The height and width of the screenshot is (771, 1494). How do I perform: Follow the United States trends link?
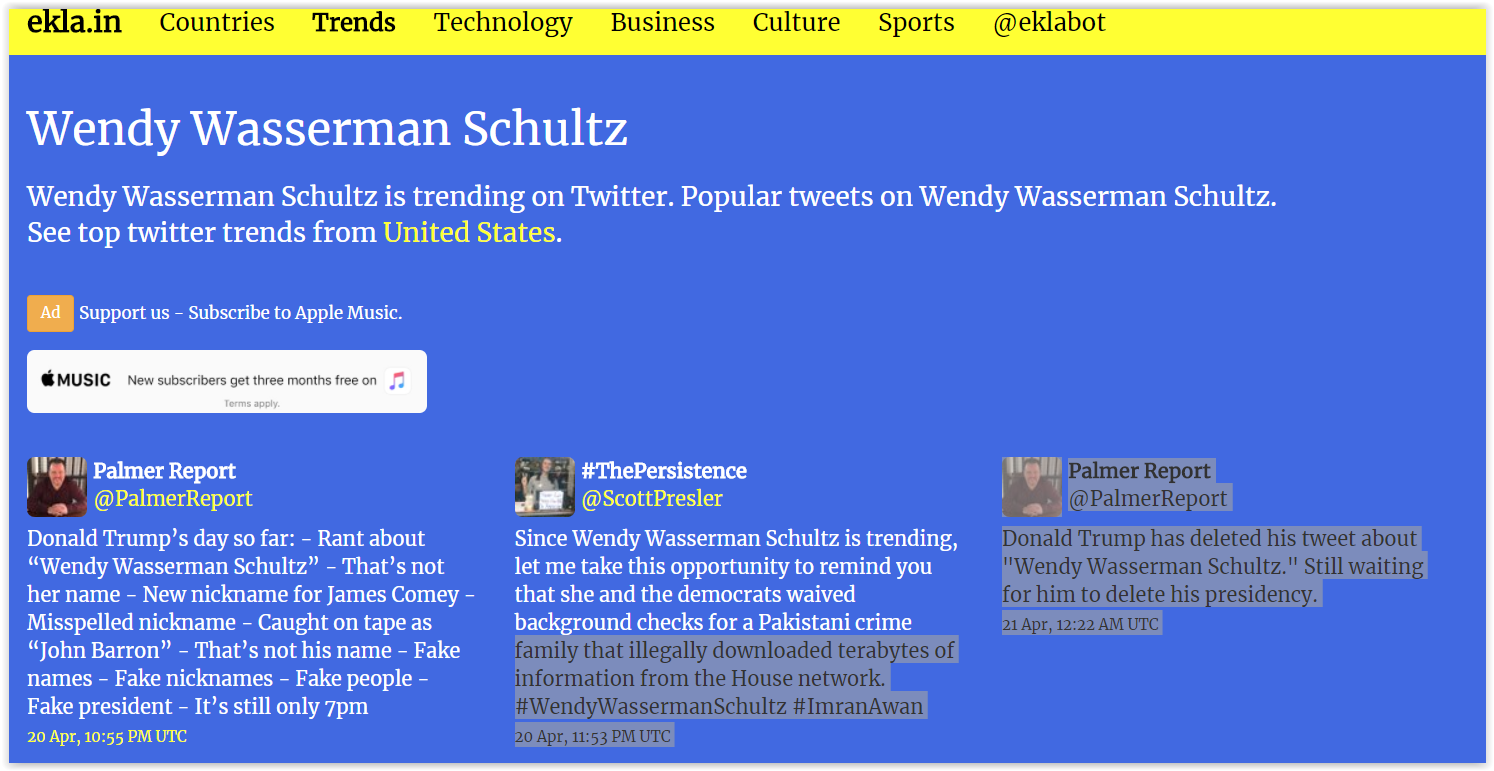469,232
